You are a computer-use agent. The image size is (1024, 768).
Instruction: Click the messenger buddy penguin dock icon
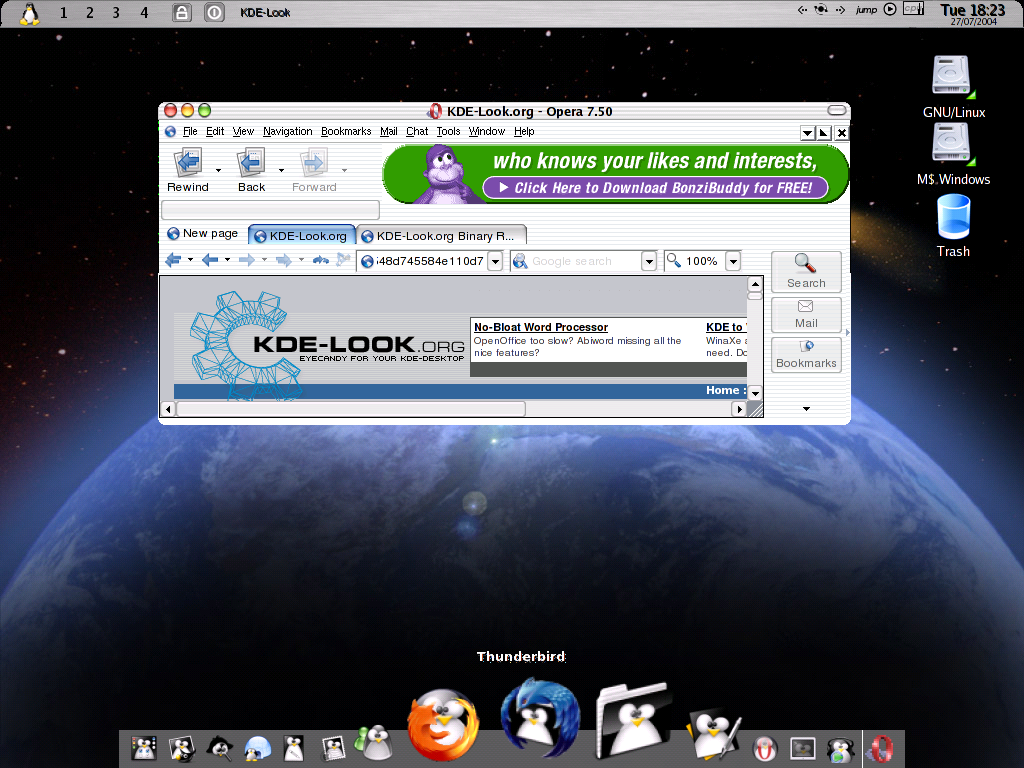coord(373,744)
